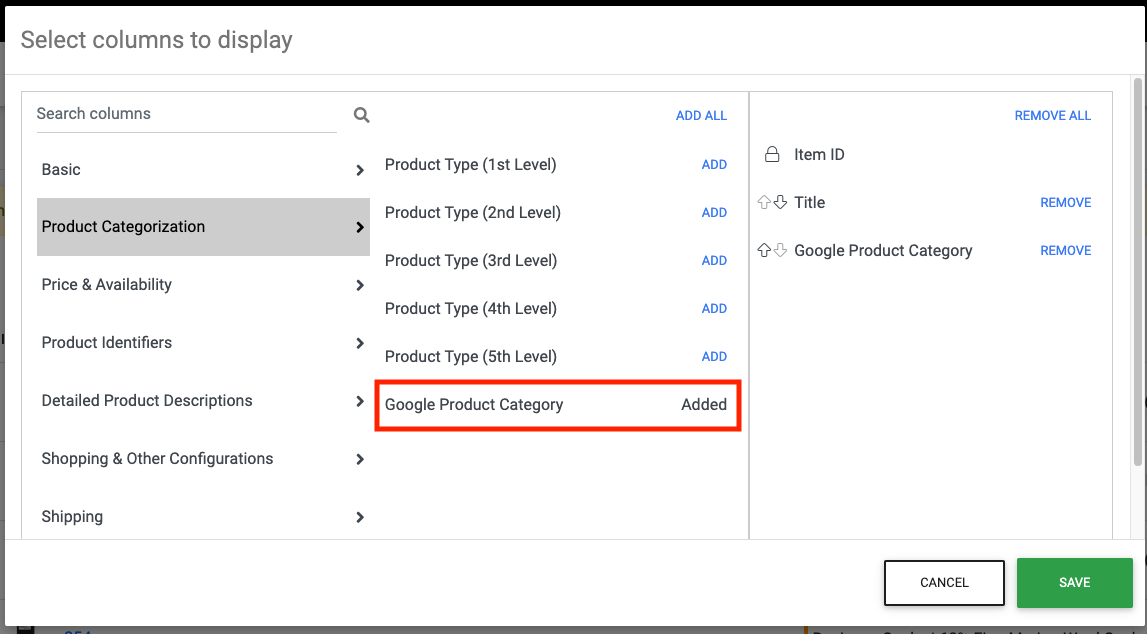
Task: Expand the Detailed Product Descriptions chevron
Action: point(360,402)
